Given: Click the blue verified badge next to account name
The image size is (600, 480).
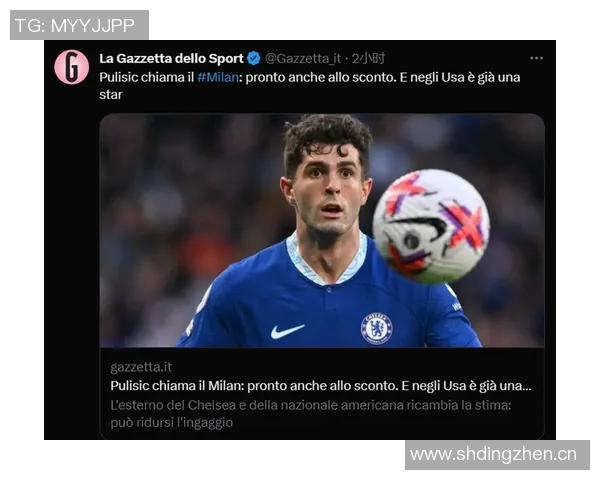Looking at the screenshot, I should coord(253,59).
